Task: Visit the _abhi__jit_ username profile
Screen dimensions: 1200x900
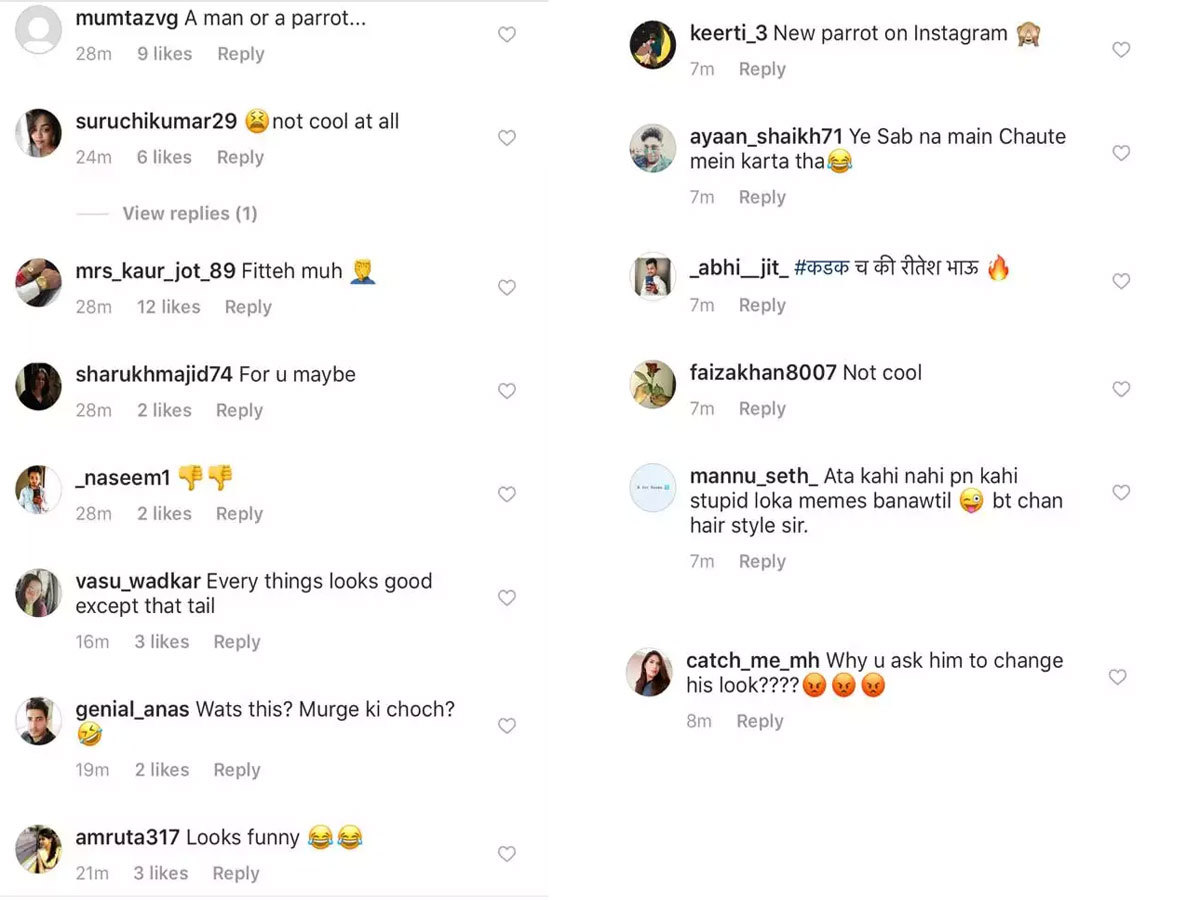Action: [738, 268]
